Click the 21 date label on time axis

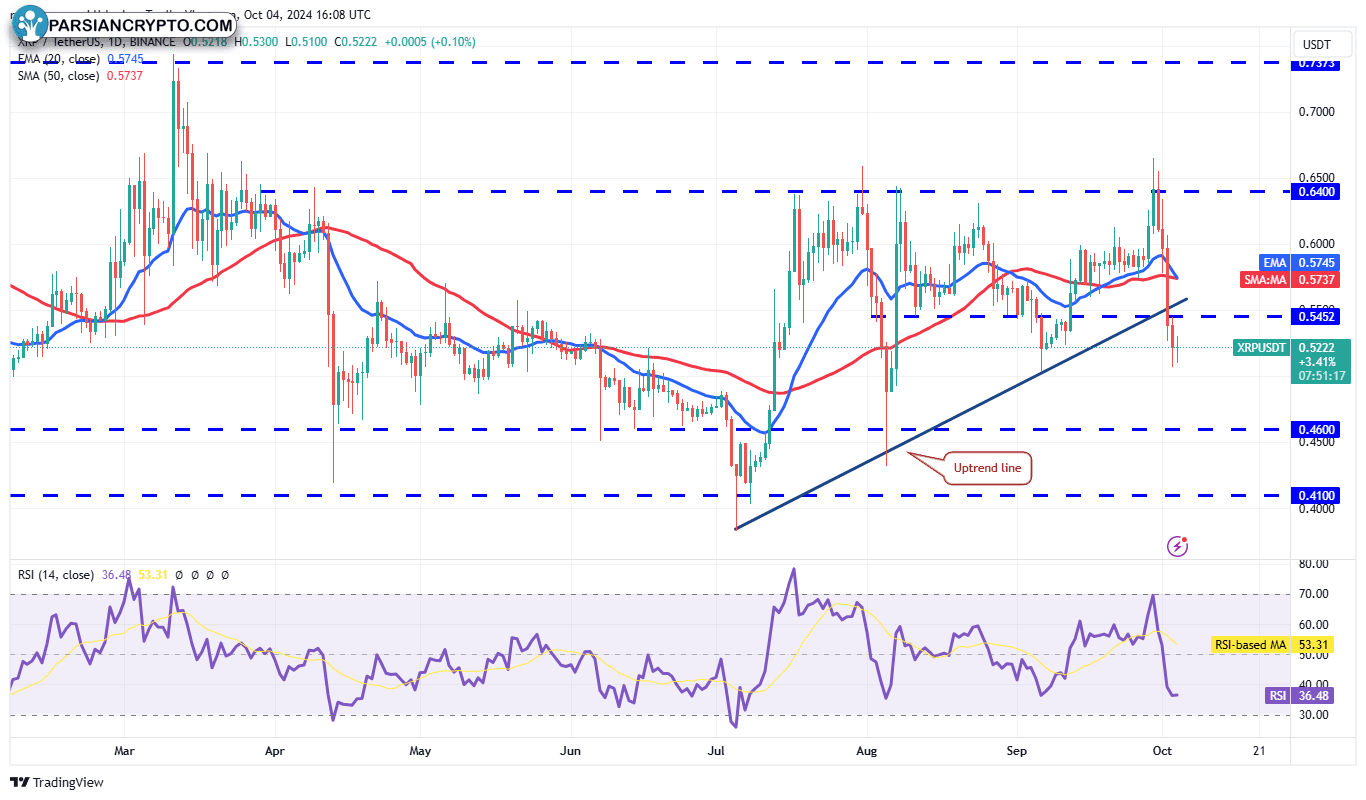[x=1259, y=750]
